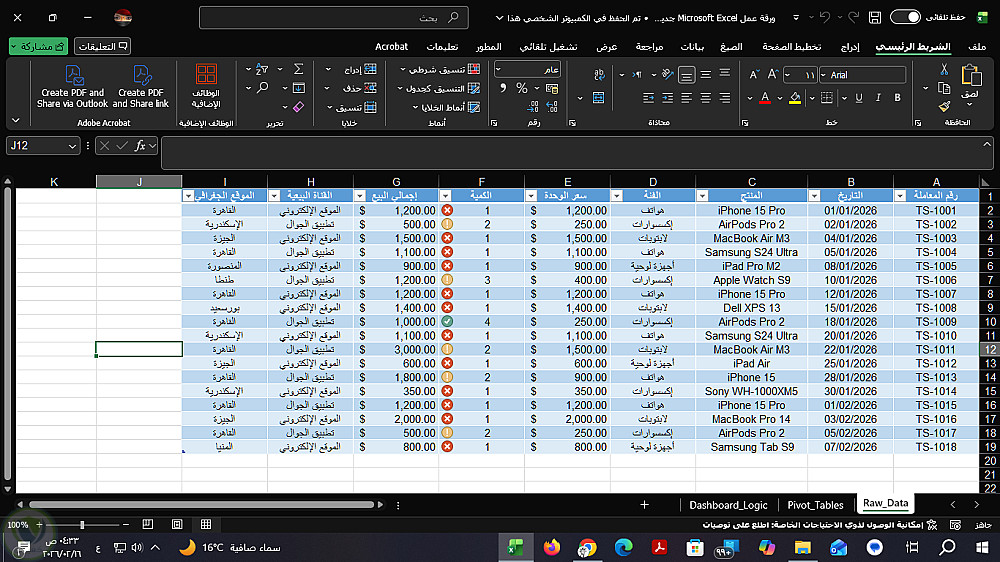Image resolution: width=1000 pixels, height=562 pixels.
Task: Open the تنسيق شرطي conditional formatting menu
Action: [441, 69]
